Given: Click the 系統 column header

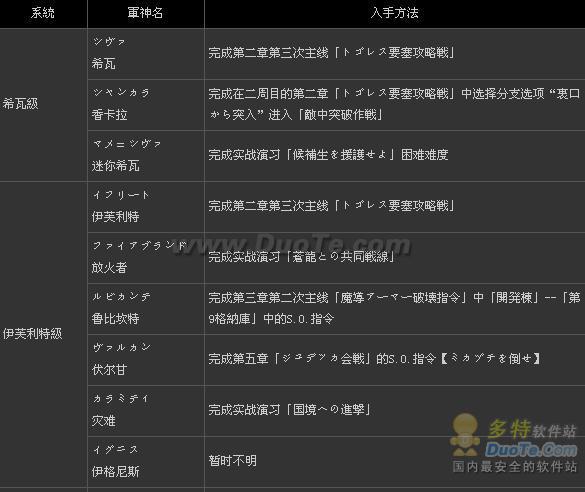Looking at the screenshot, I should point(43,13).
